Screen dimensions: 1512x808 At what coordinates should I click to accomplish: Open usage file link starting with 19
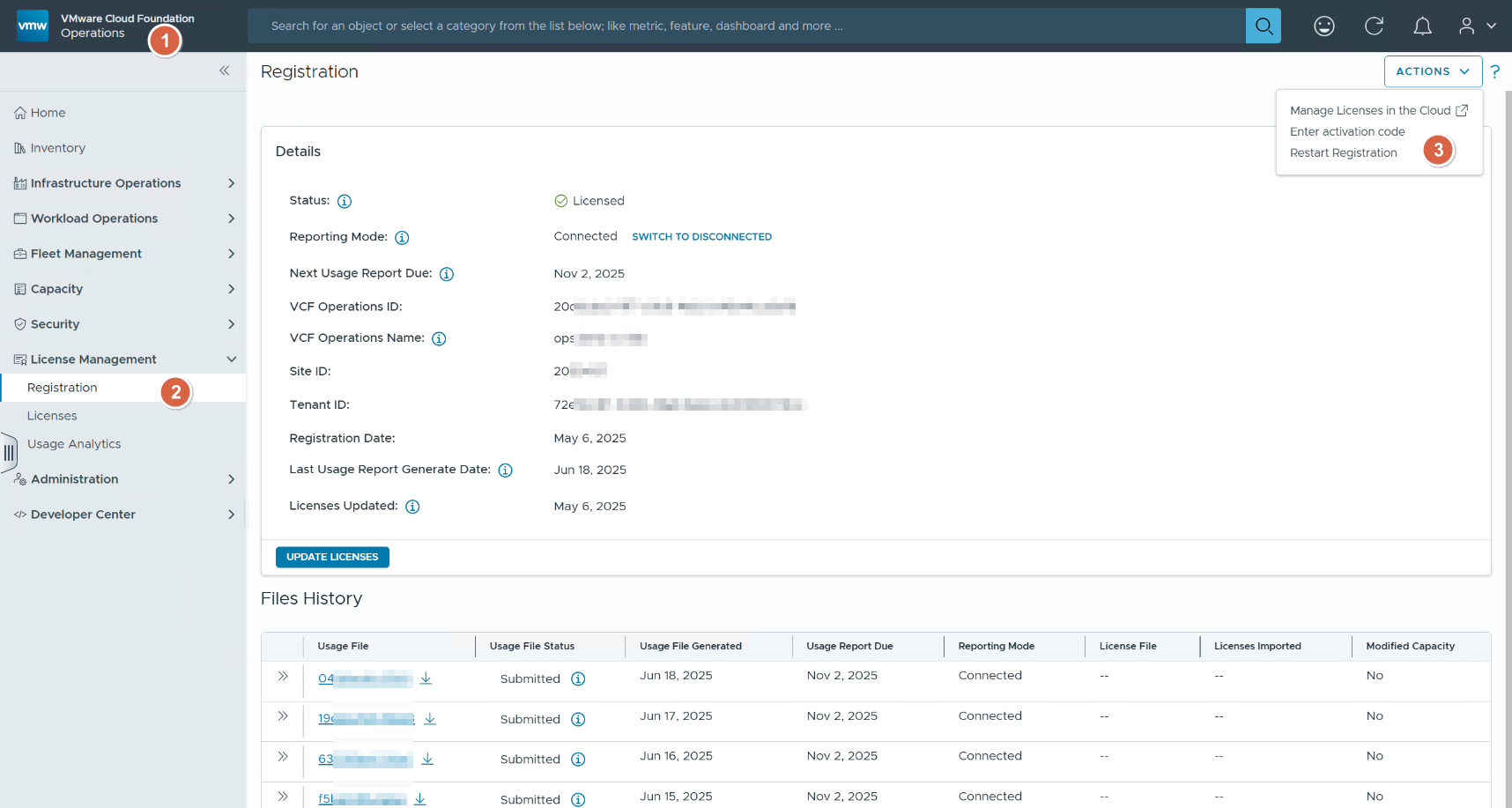[x=366, y=719]
